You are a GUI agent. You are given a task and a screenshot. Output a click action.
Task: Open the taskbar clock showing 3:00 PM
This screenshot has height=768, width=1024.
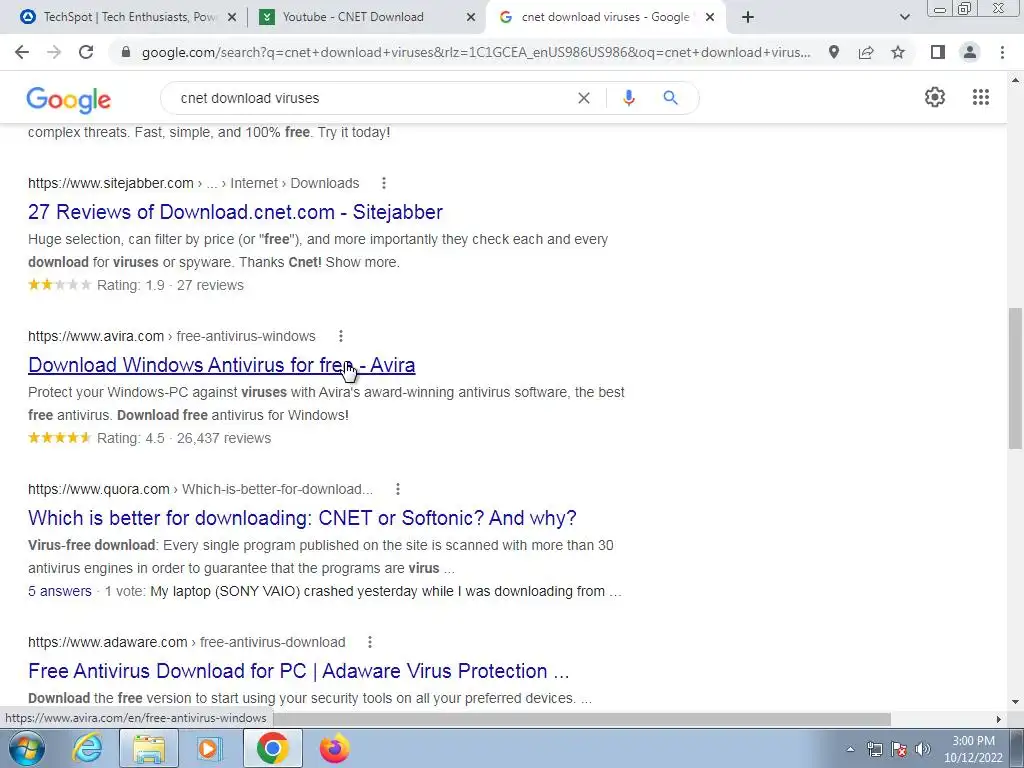tap(973, 749)
